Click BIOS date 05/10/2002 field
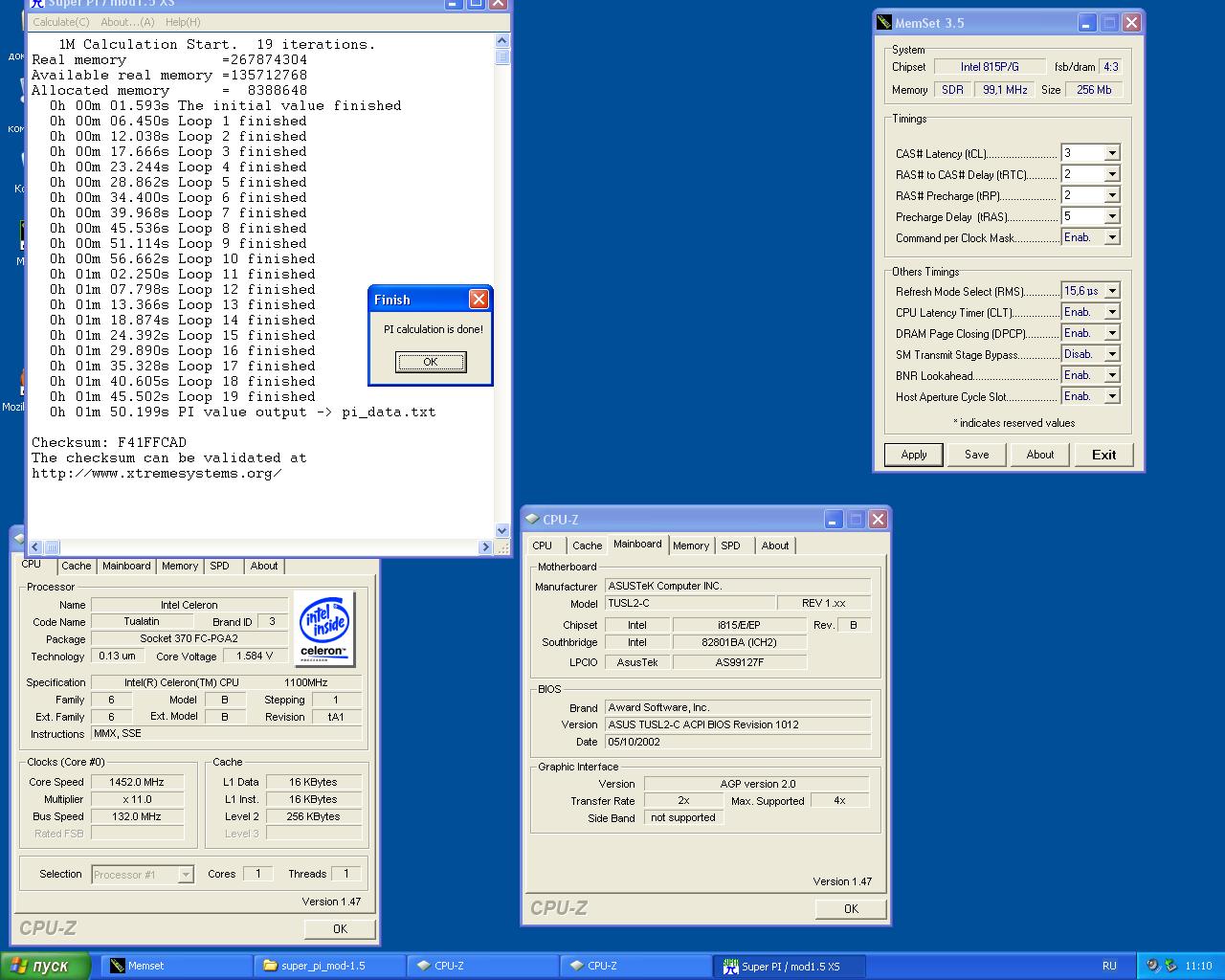 point(738,742)
